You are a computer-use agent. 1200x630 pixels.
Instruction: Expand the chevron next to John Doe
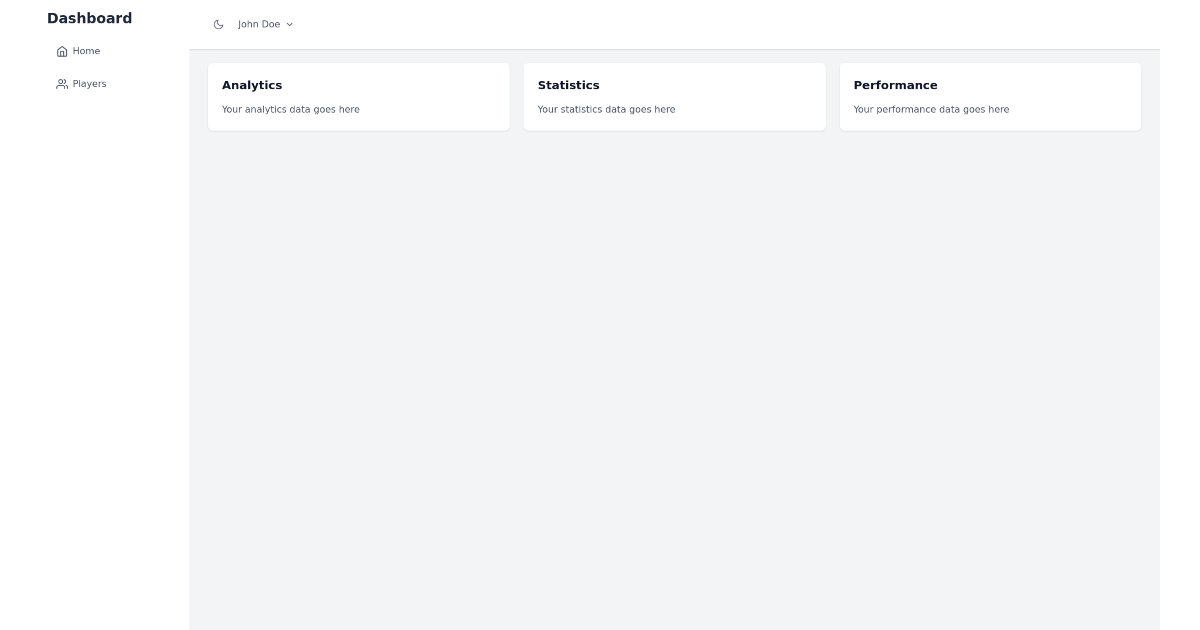(290, 25)
